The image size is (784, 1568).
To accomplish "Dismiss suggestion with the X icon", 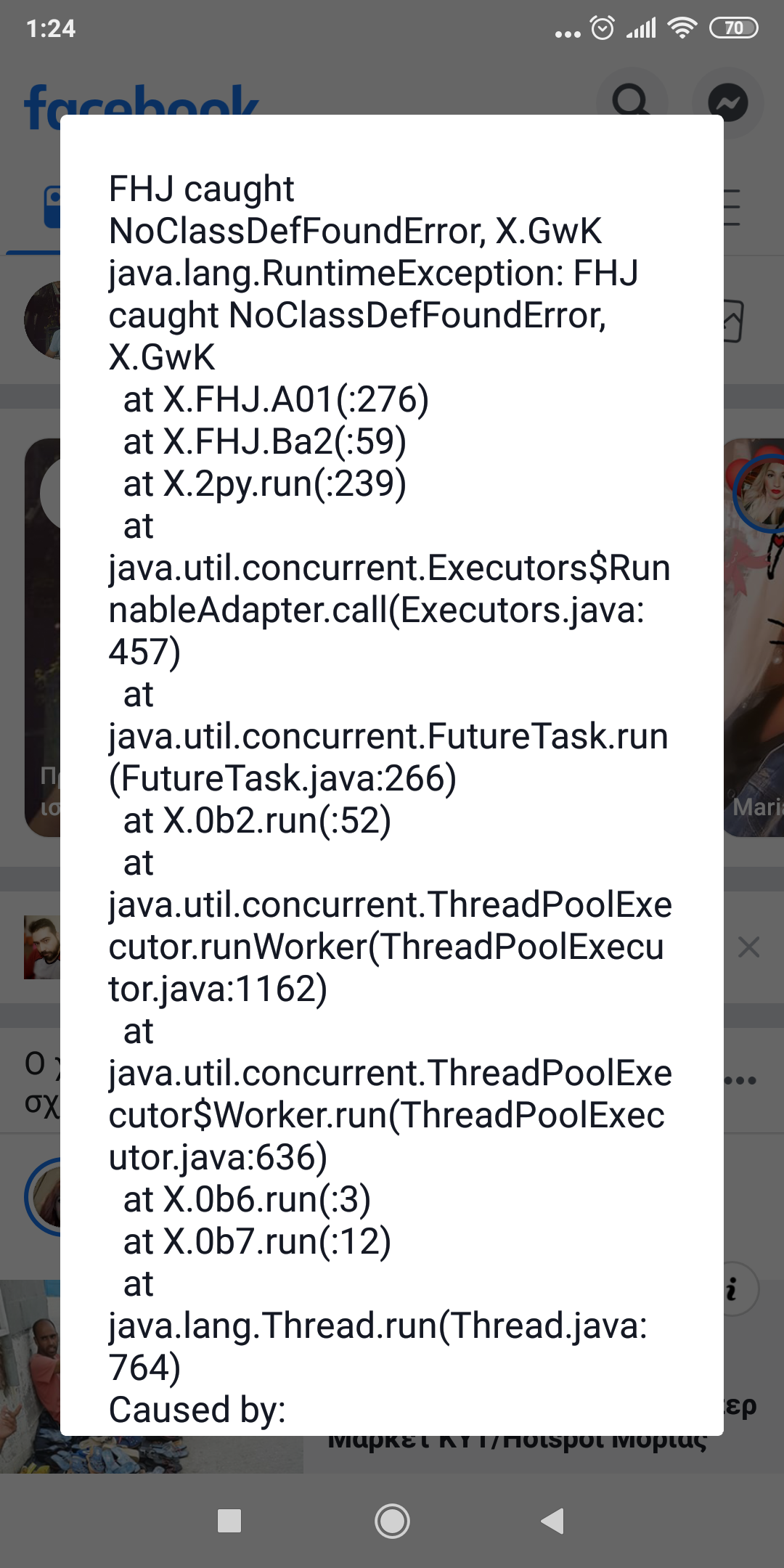I will 748,947.
